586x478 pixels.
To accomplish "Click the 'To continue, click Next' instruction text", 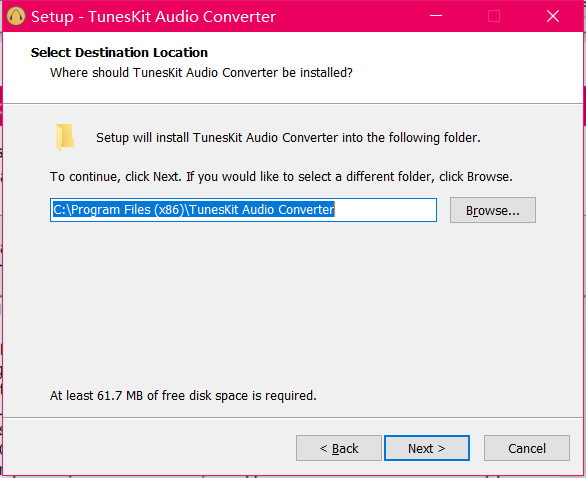I will [281, 176].
